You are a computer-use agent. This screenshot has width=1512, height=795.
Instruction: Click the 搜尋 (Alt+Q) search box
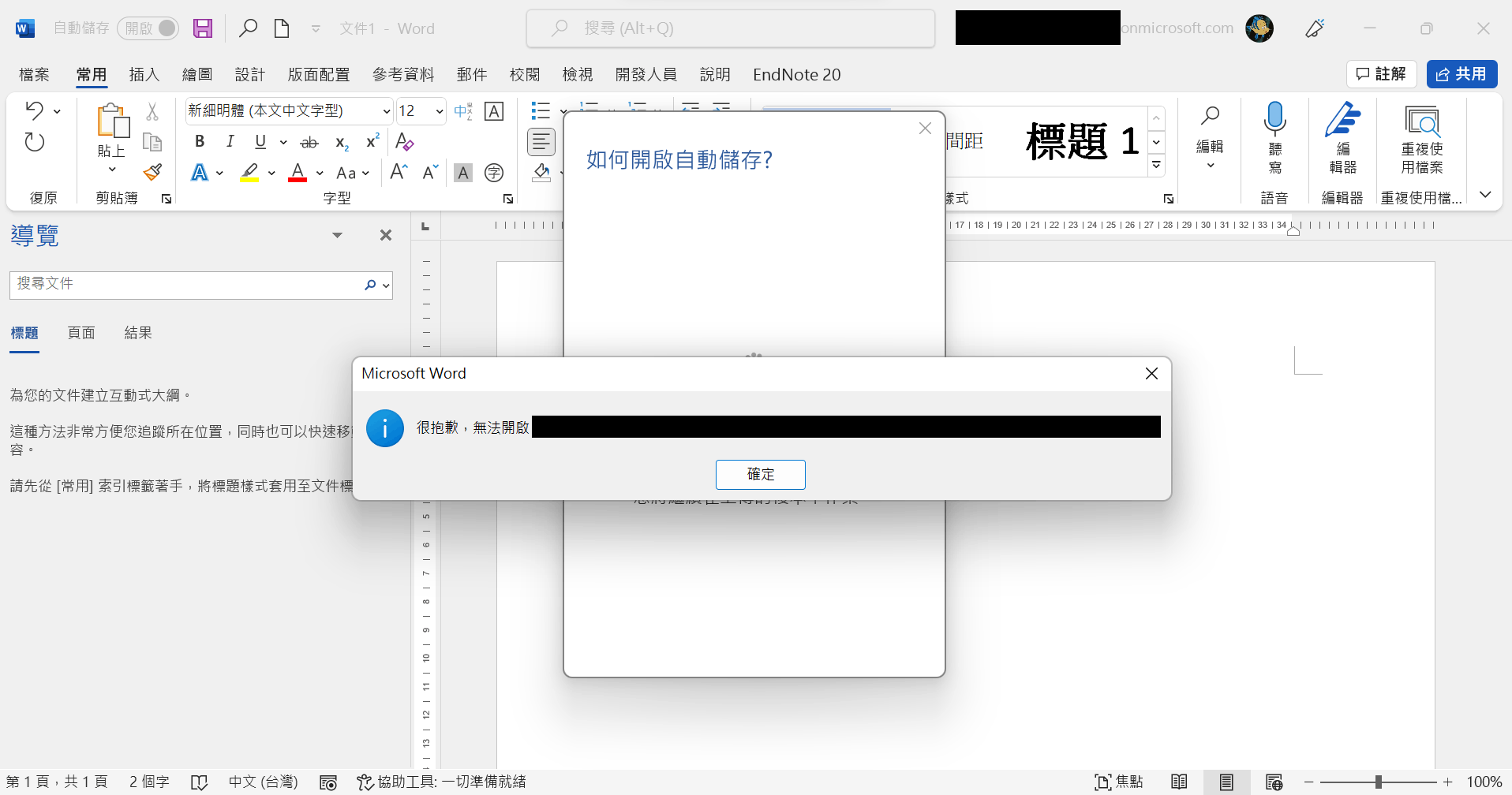click(731, 28)
